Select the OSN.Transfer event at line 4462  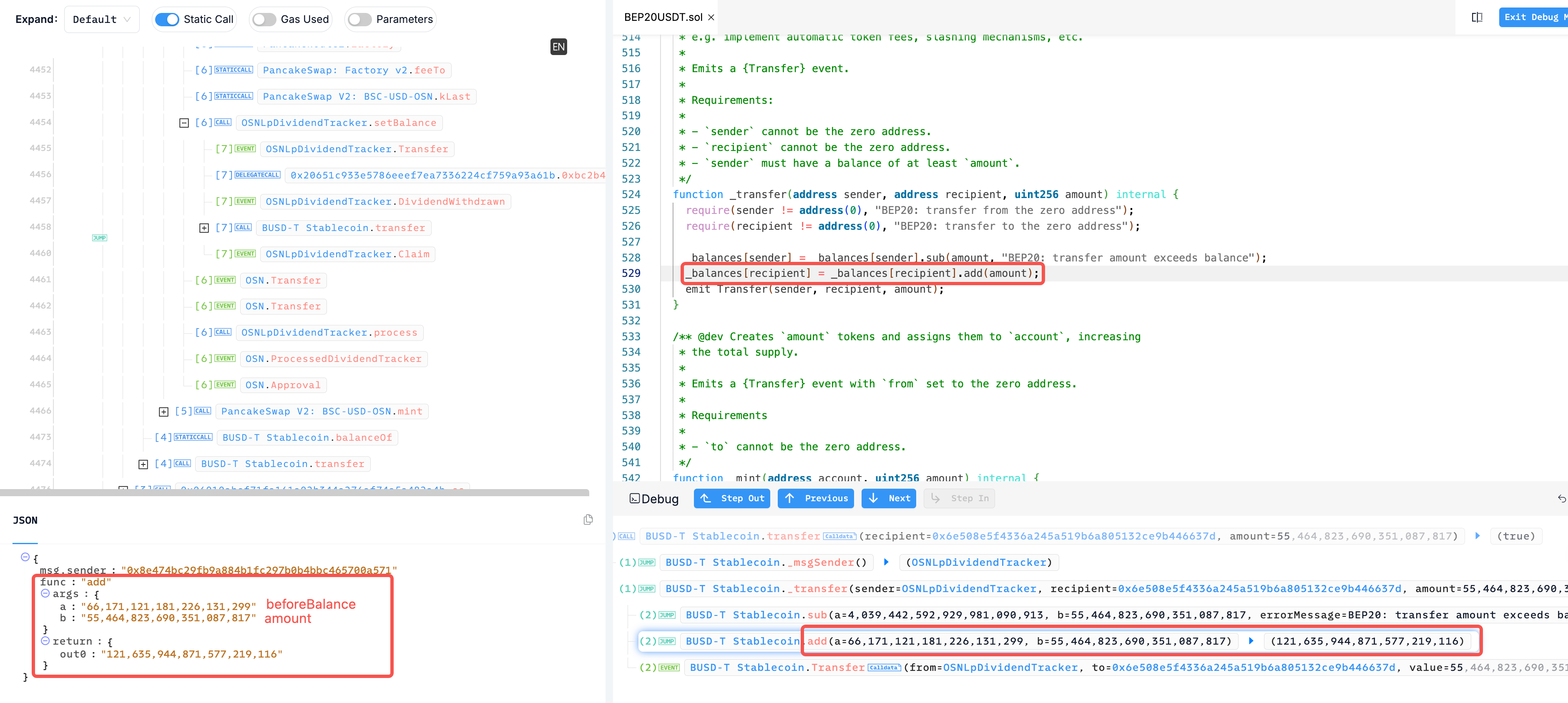click(x=283, y=306)
